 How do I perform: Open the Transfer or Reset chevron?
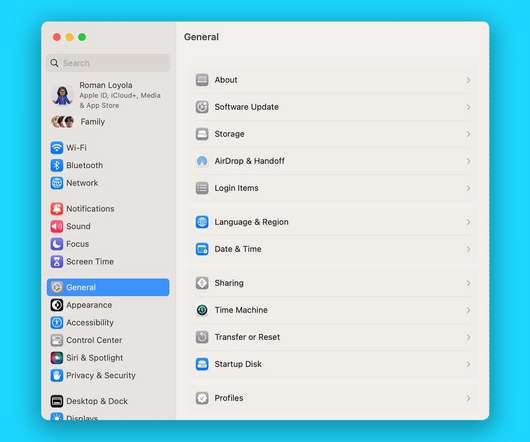(468, 337)
